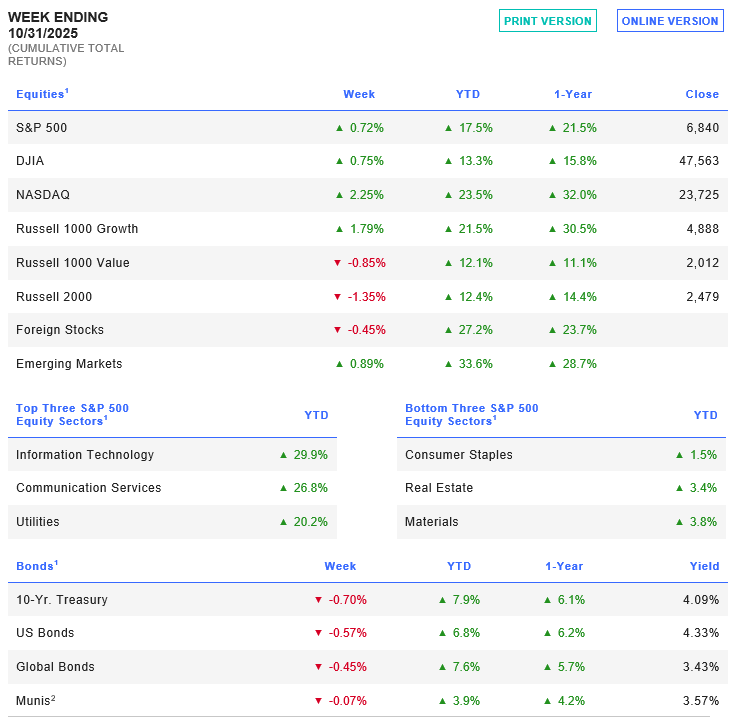737x717 pixels.
Task: Click the NASDAQ row label
Action: (43, 195)
